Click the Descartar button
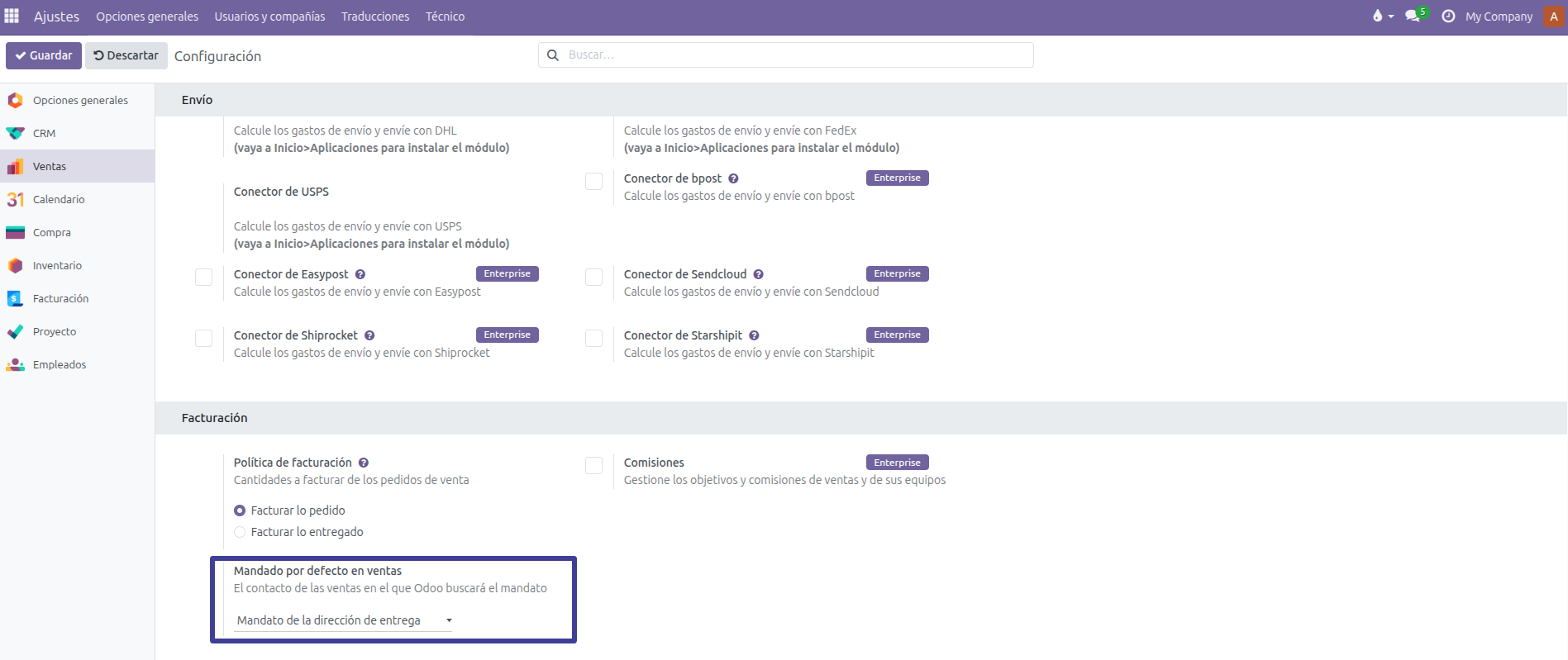This screenshot has width=1568, height=660. [126, 55]
